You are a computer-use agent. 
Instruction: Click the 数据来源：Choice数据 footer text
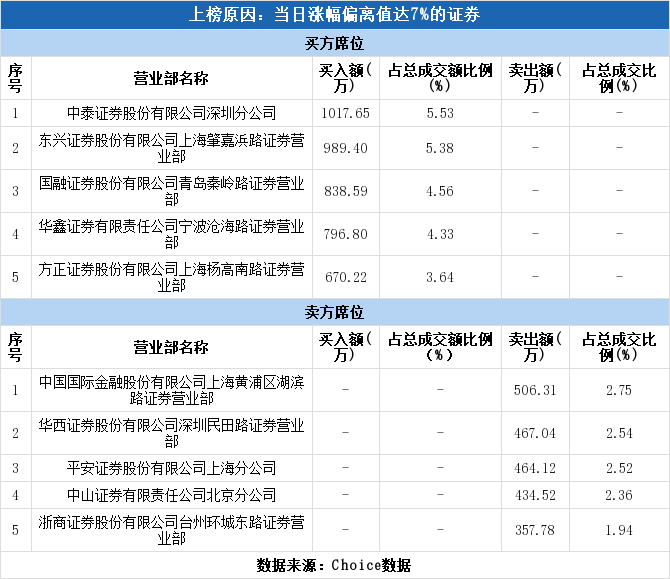pyautogui.click(x=334, y=565)
